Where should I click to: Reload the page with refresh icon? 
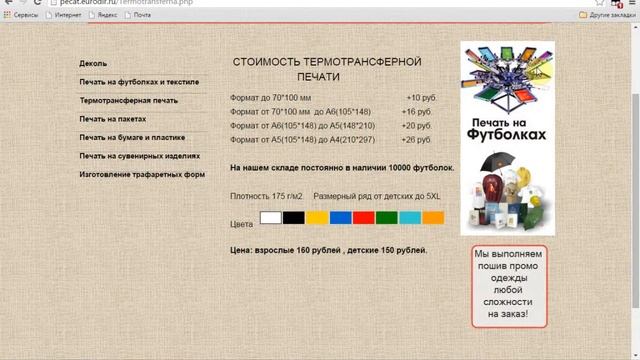pos(37,2)
